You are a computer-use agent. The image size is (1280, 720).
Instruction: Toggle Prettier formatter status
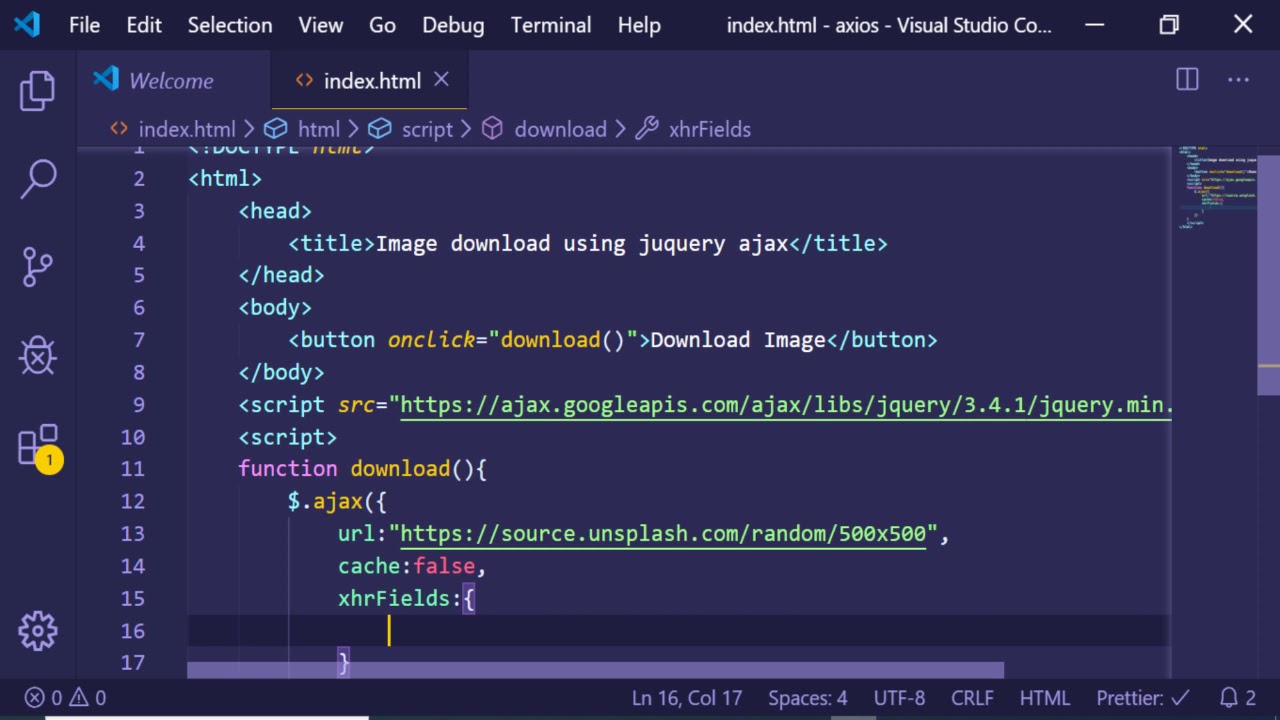tap(1142, 698)
